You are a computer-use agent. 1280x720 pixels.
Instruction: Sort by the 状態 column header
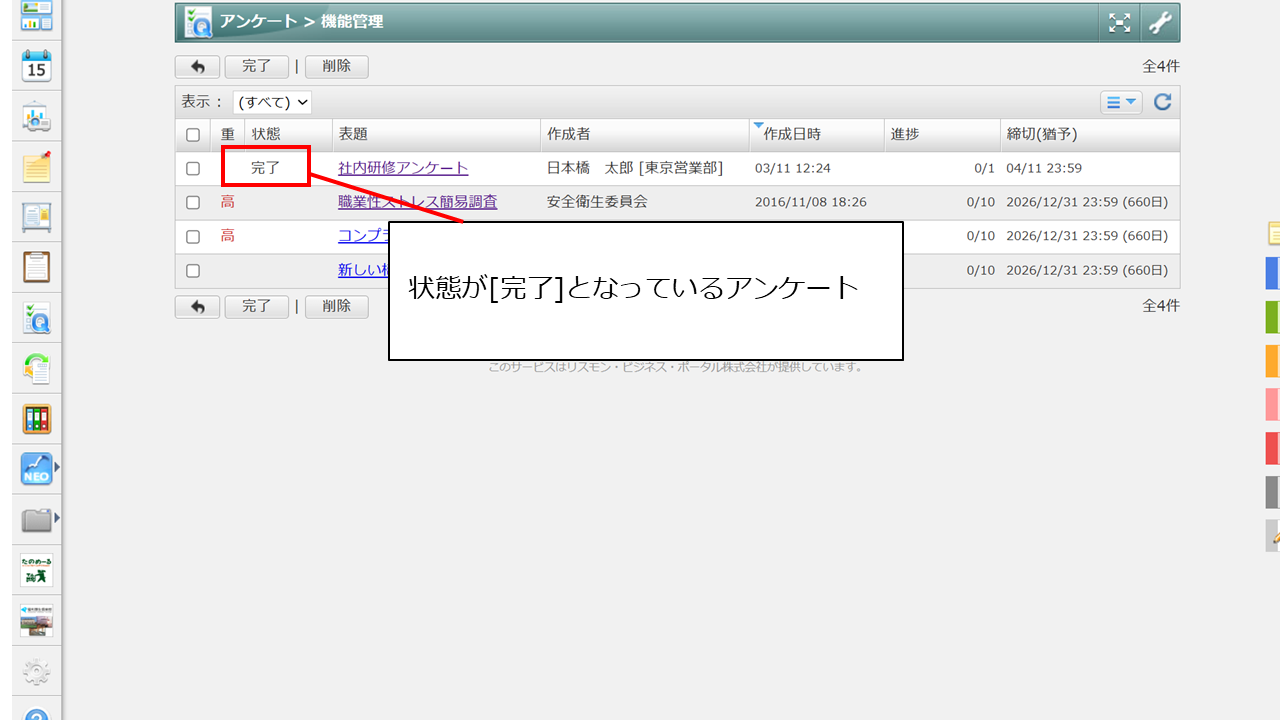[x=288, y=134]
